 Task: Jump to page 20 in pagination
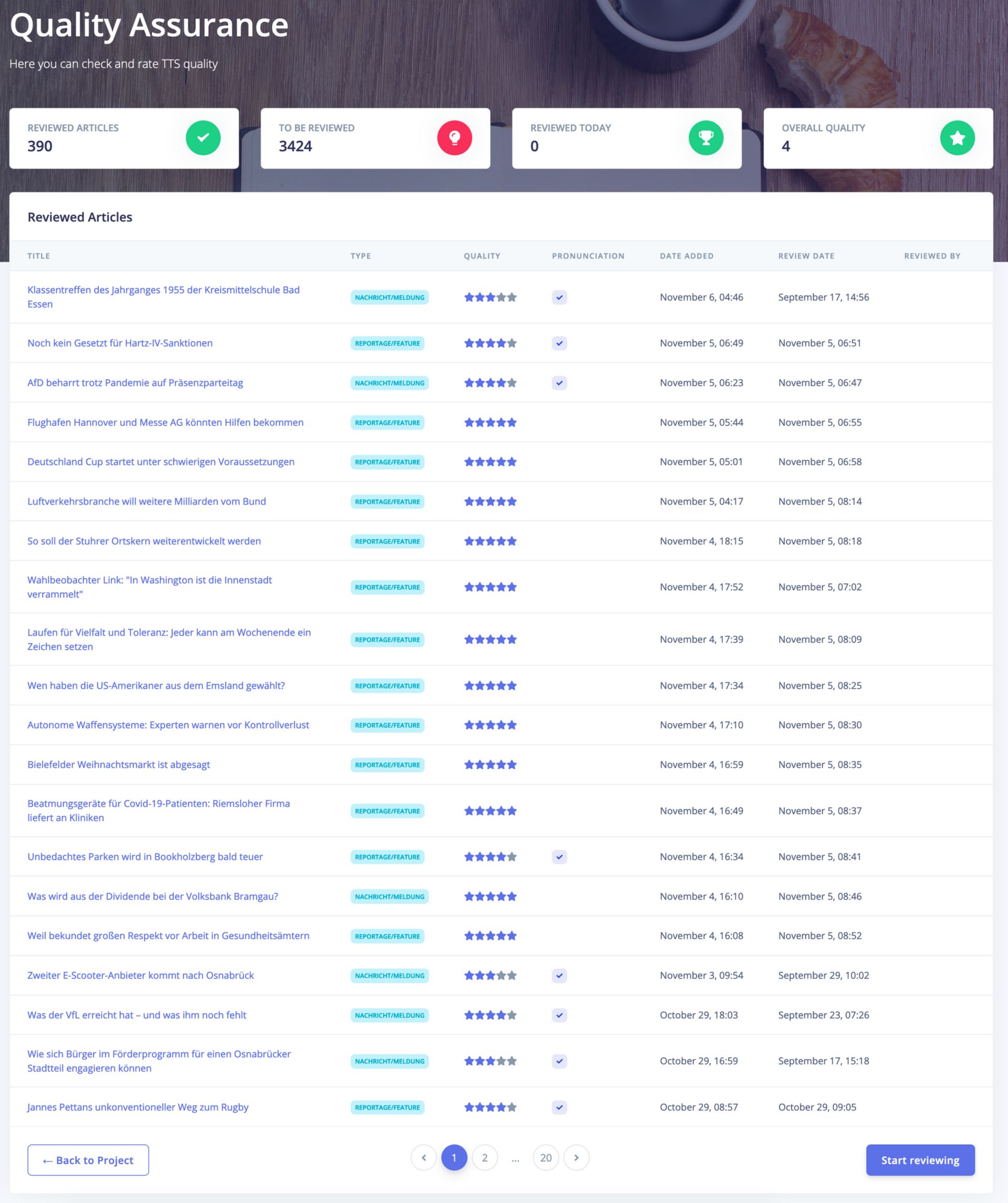click(546, 1158)
